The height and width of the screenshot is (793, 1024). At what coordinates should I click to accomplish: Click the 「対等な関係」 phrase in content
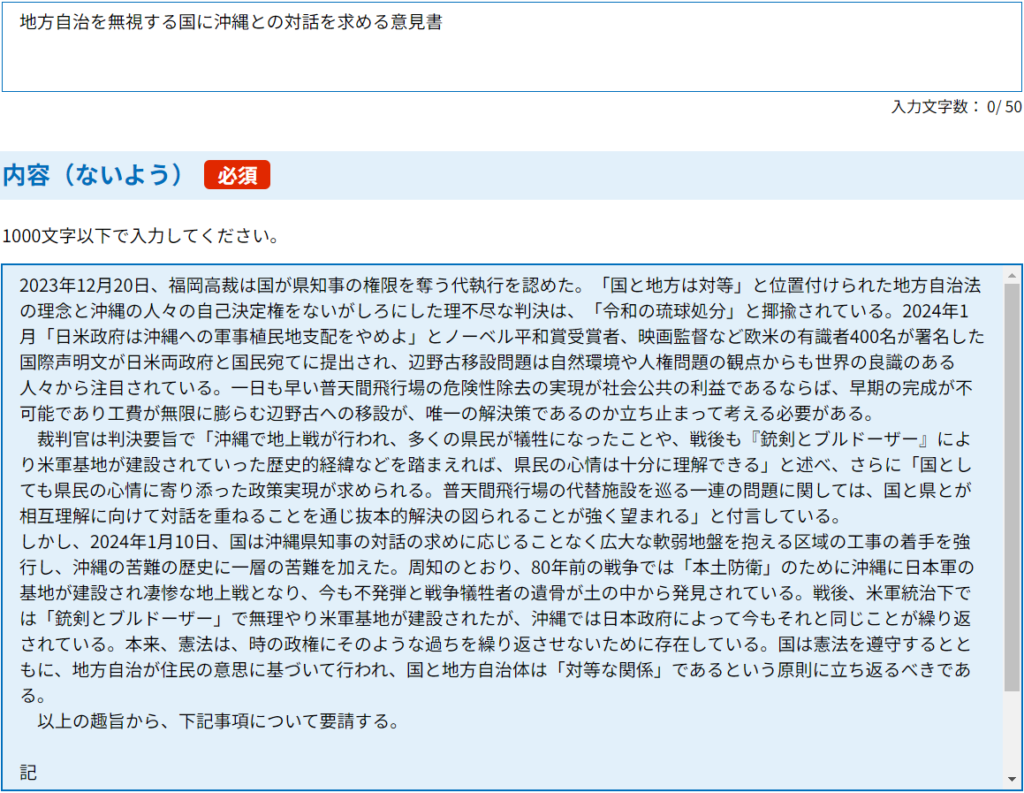tap(608, 669)
